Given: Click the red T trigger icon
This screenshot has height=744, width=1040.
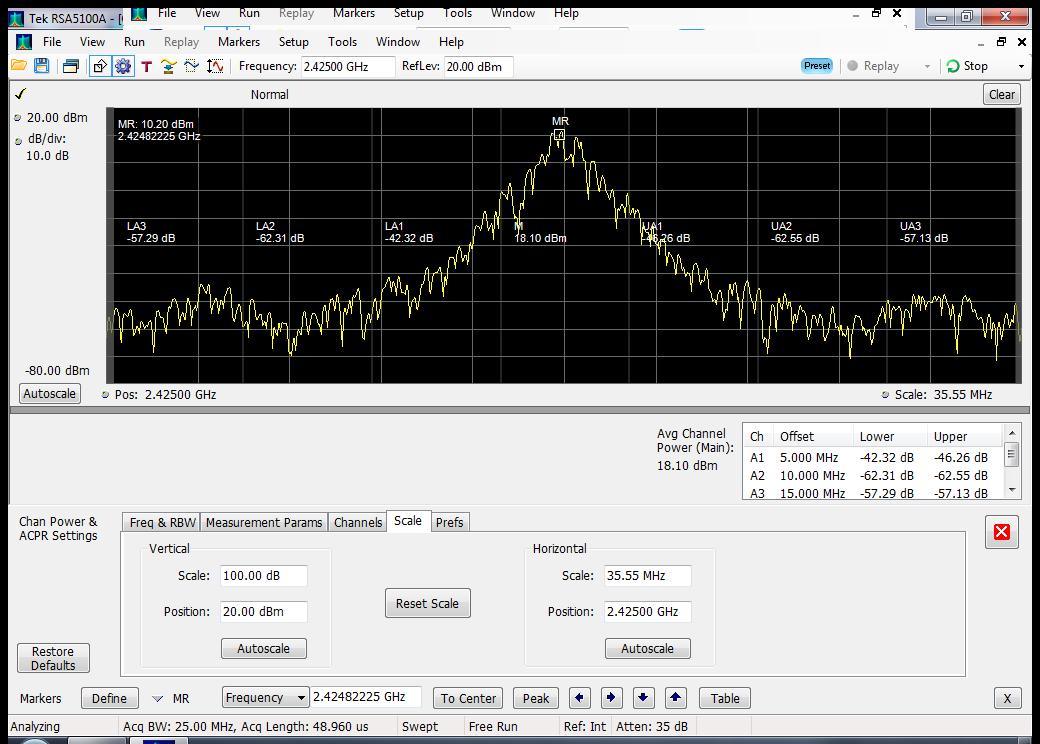Looking at the screenshot, I should [x=146, y=66].
